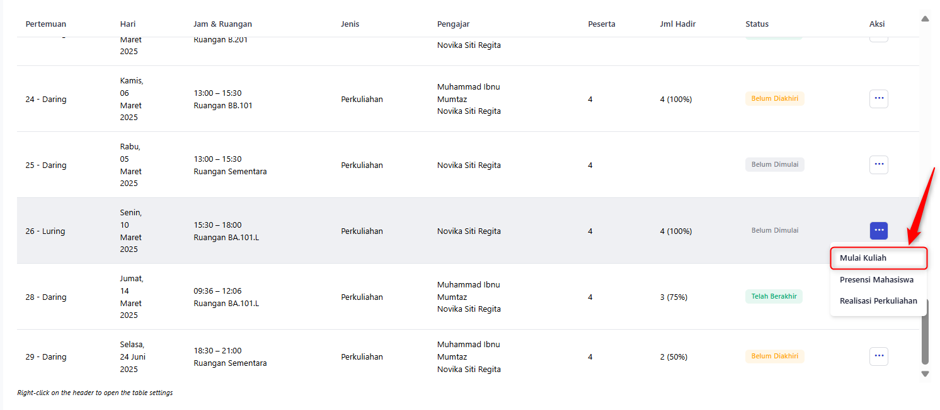The image size is (940, 410).
Task: Choose Presensi Mahasiswa in the menu
Action: tap(876, 279)
